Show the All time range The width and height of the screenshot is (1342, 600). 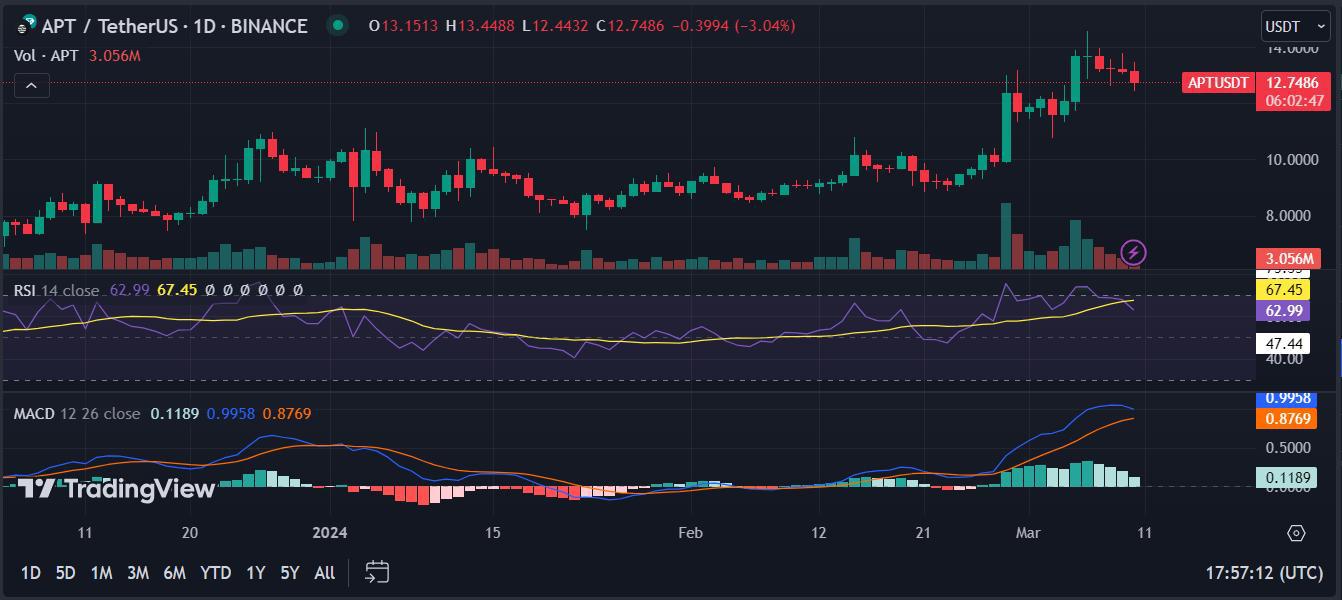tap(324, 573)
